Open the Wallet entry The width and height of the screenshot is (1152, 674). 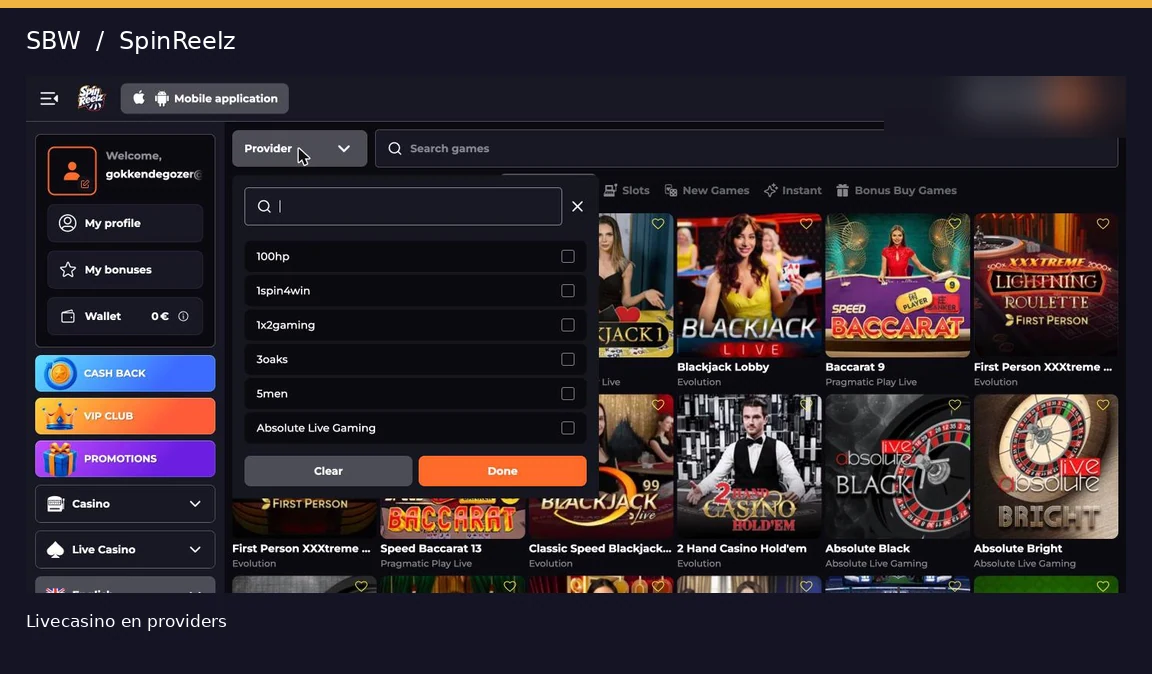point(125,316)
